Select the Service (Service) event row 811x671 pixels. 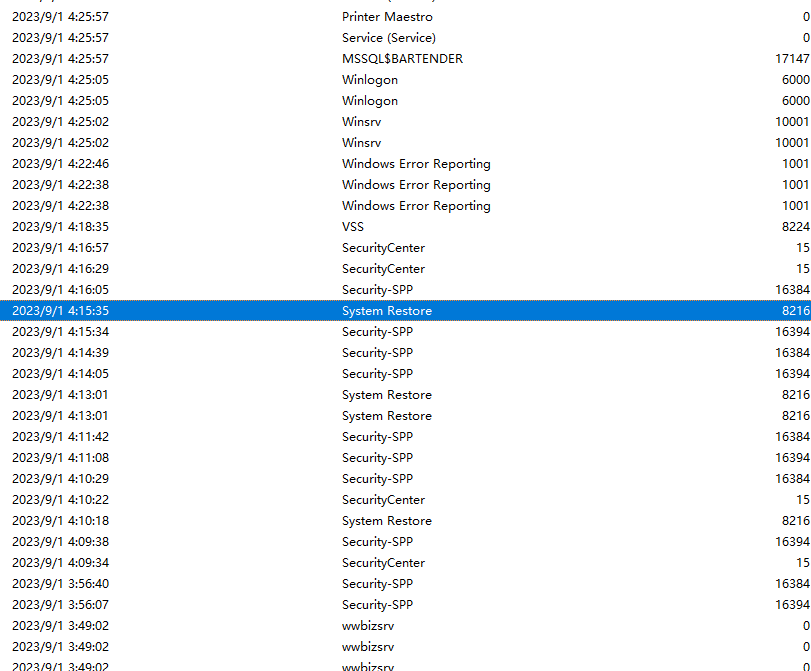(406, 38)
